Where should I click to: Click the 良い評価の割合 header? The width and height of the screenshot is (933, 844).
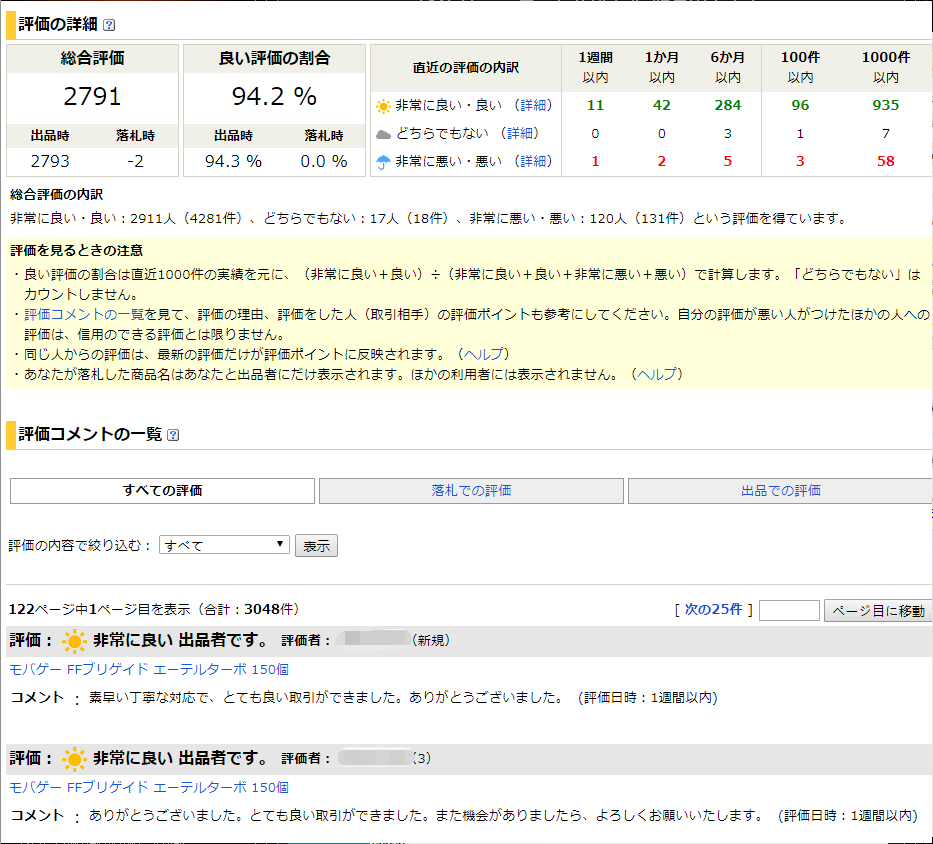274,58
